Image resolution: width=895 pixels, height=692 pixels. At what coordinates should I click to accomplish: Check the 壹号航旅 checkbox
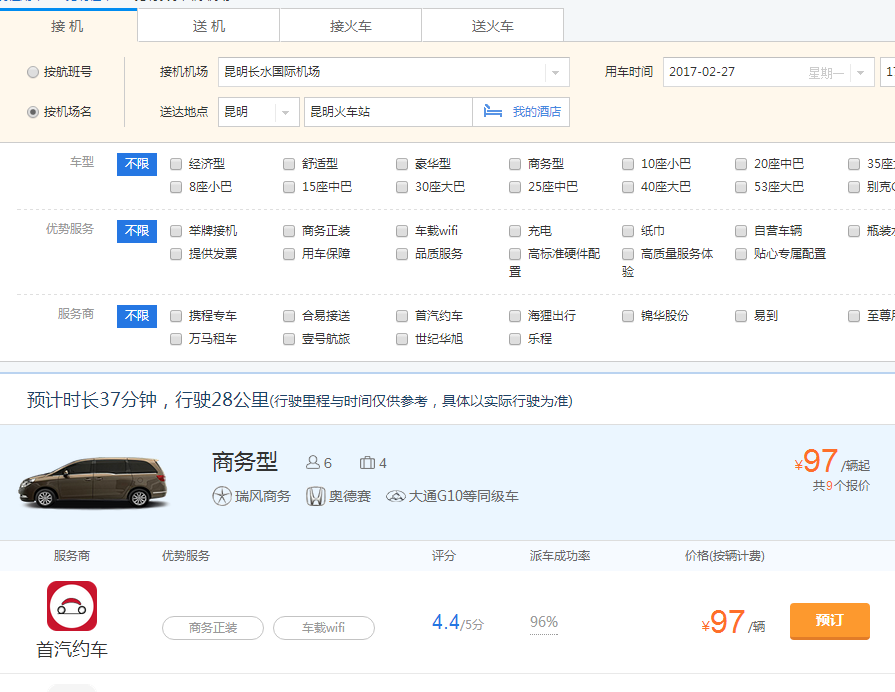289,339
